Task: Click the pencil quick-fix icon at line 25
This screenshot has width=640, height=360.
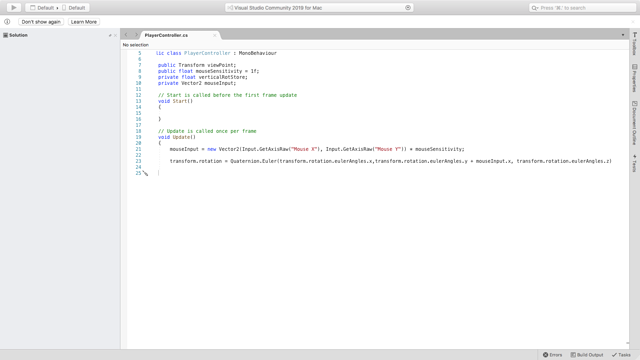Action: 145,173
